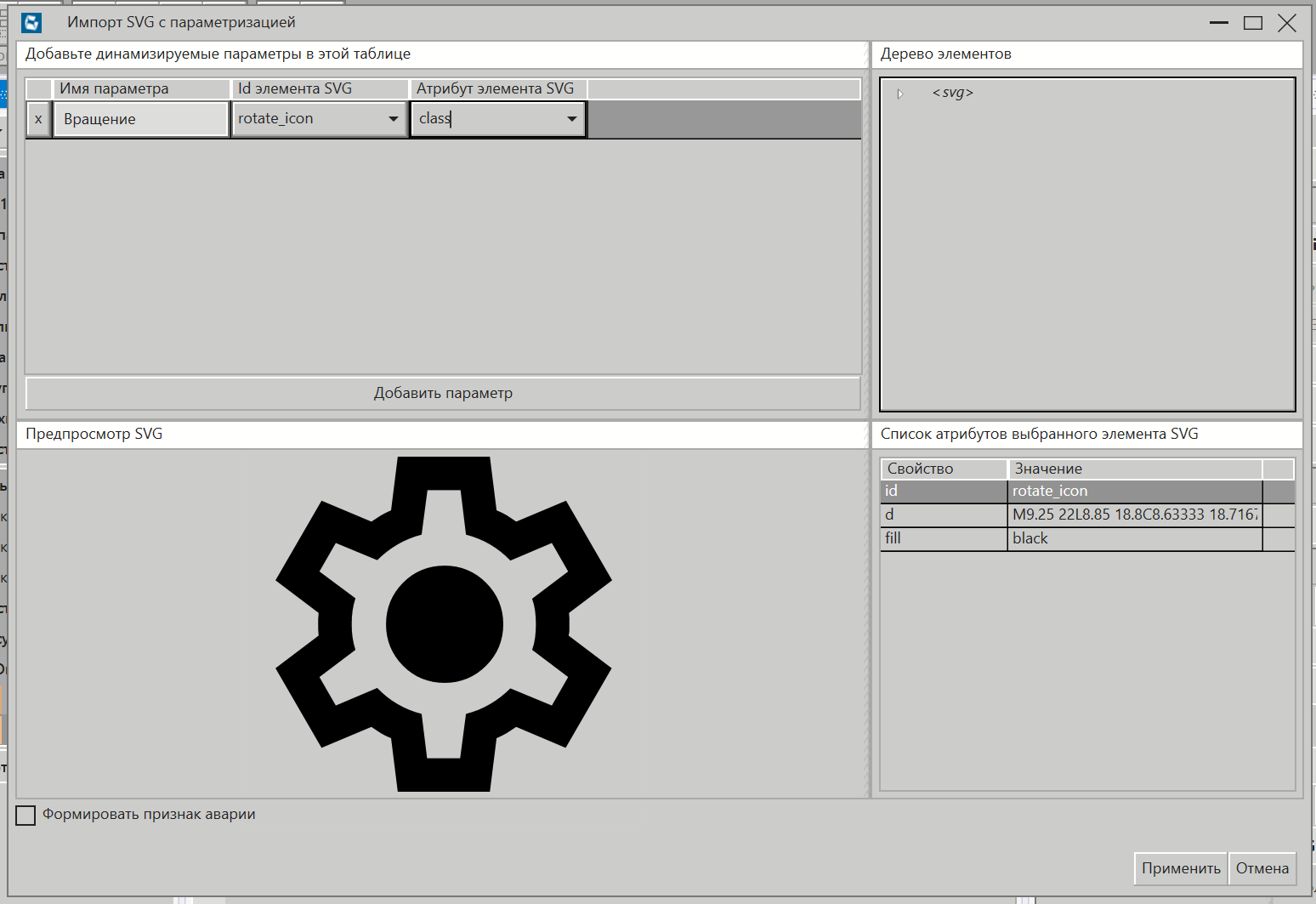Click the gear image in SVG preview
Viewport: 1316px width, 904px height.
(444, 623)
